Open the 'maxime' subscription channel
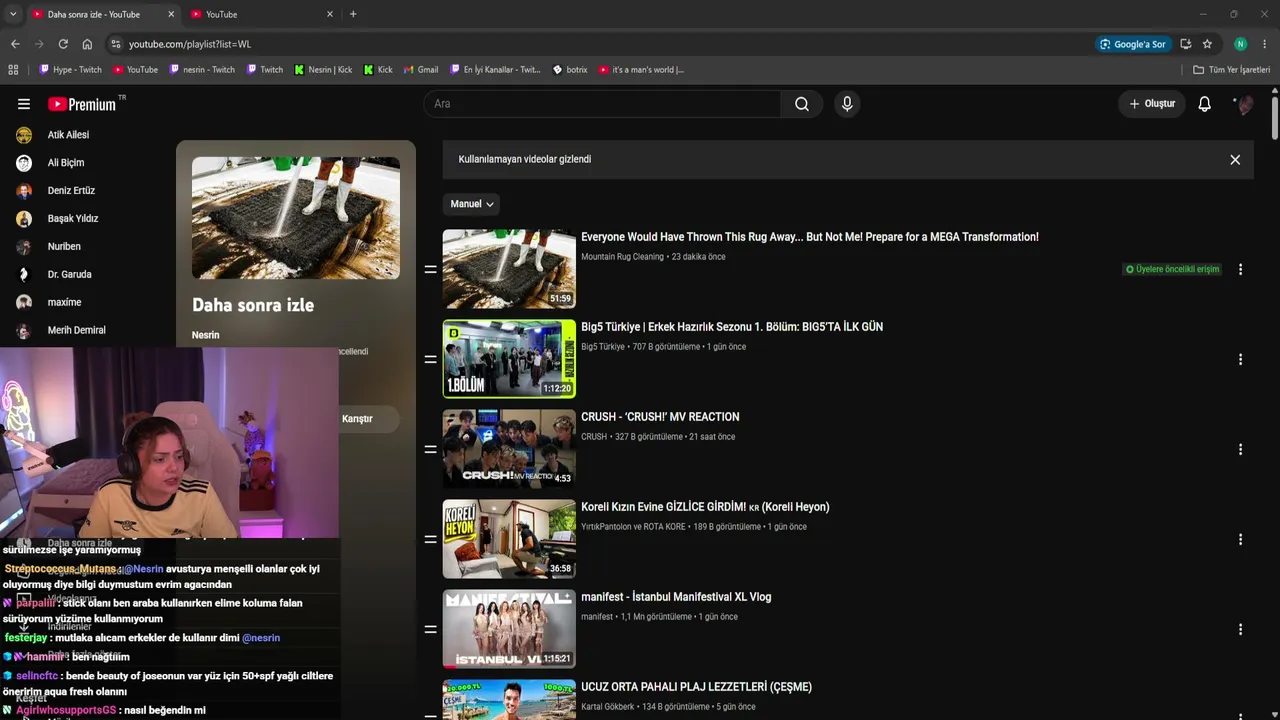Screen dimensions: 1280x720 [64, 303]
